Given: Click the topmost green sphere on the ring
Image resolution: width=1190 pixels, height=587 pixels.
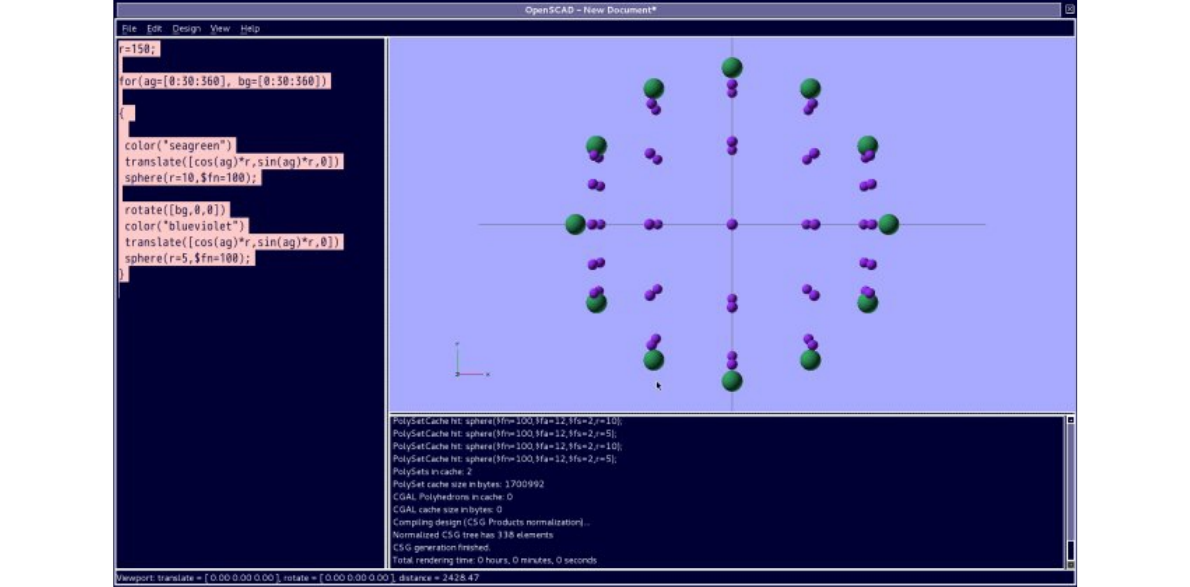Looking at the screenshot, I should (x=732, y=68).
